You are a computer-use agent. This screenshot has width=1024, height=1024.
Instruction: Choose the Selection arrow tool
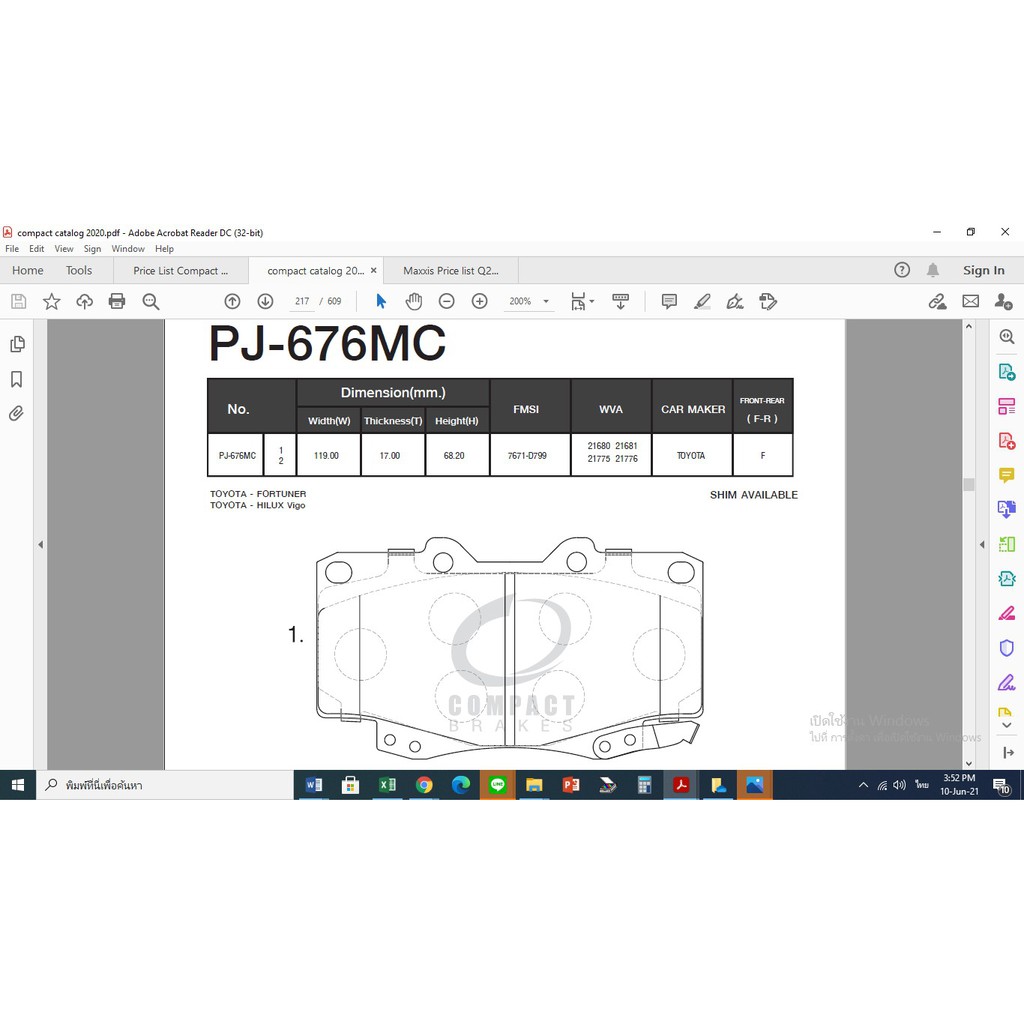(381, 301)
